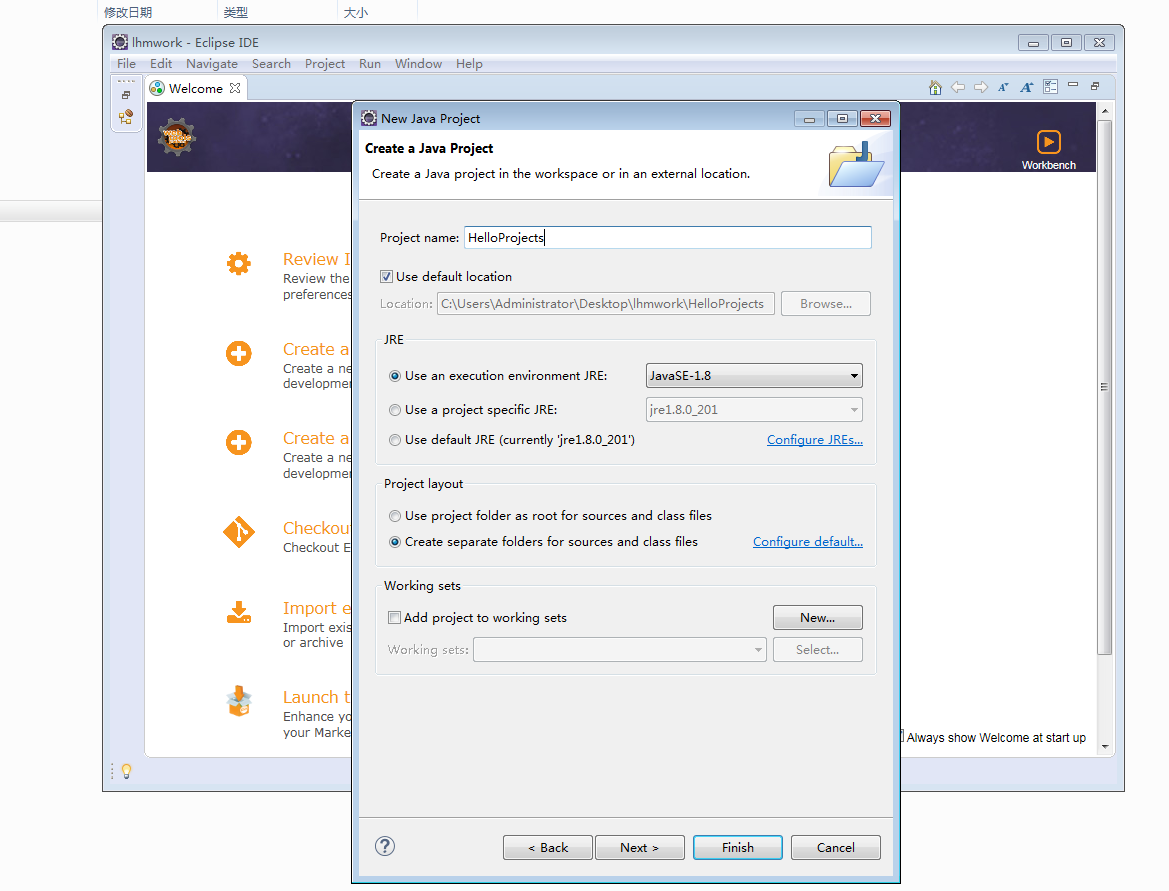The width and height of the screenshot is (1169, 891).
Task: Close the Welcome tab with X icon
Action: (235, 88)
